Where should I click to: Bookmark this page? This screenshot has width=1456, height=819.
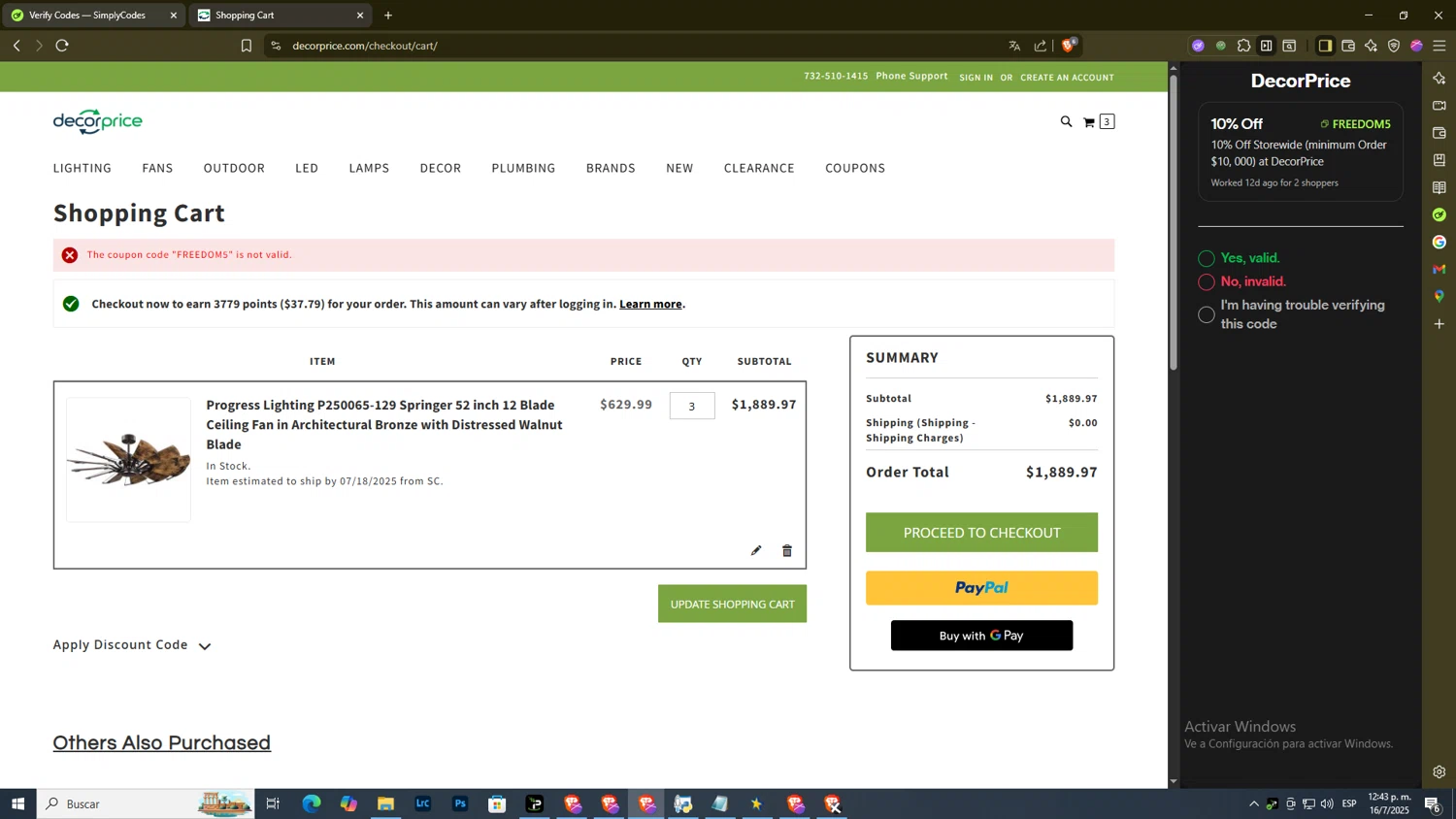247,46
